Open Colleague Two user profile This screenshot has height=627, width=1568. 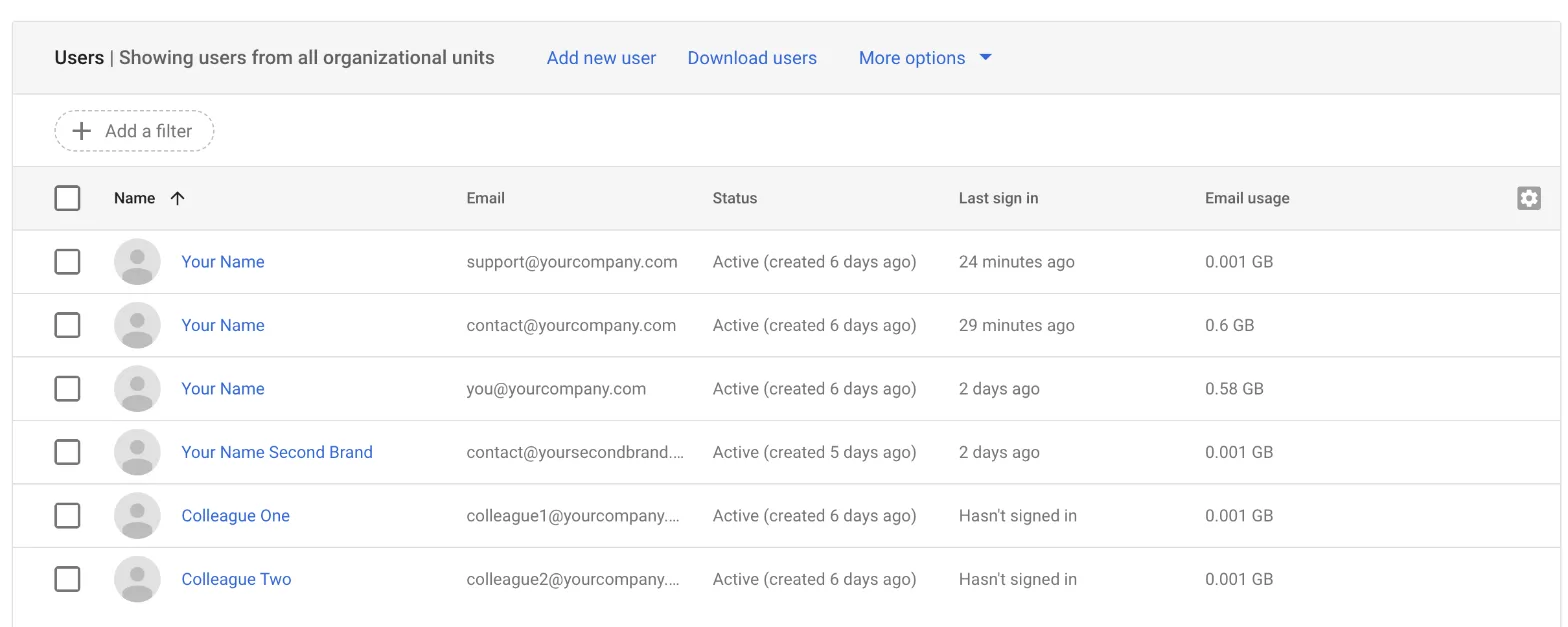coord(236,579)
